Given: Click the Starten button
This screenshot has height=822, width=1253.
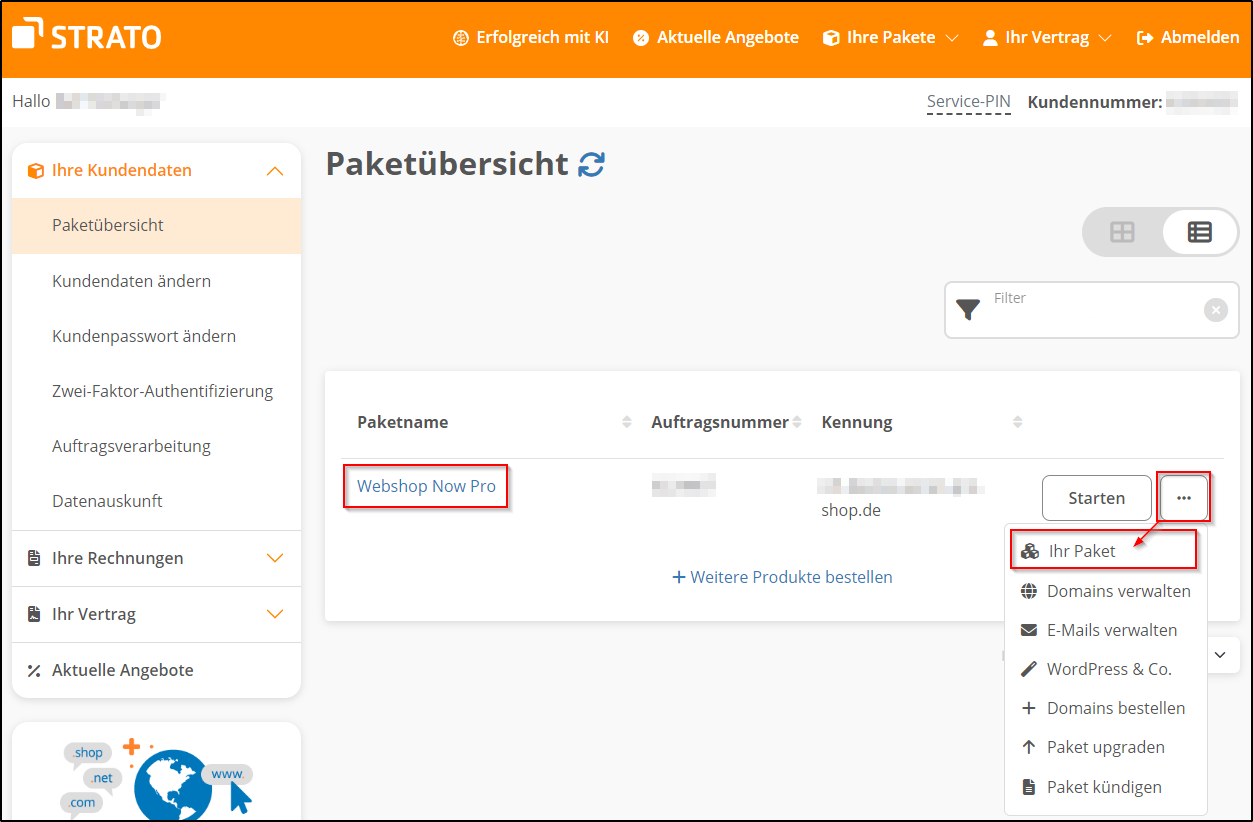Looking at the screenshot, I should (1096, 497).
